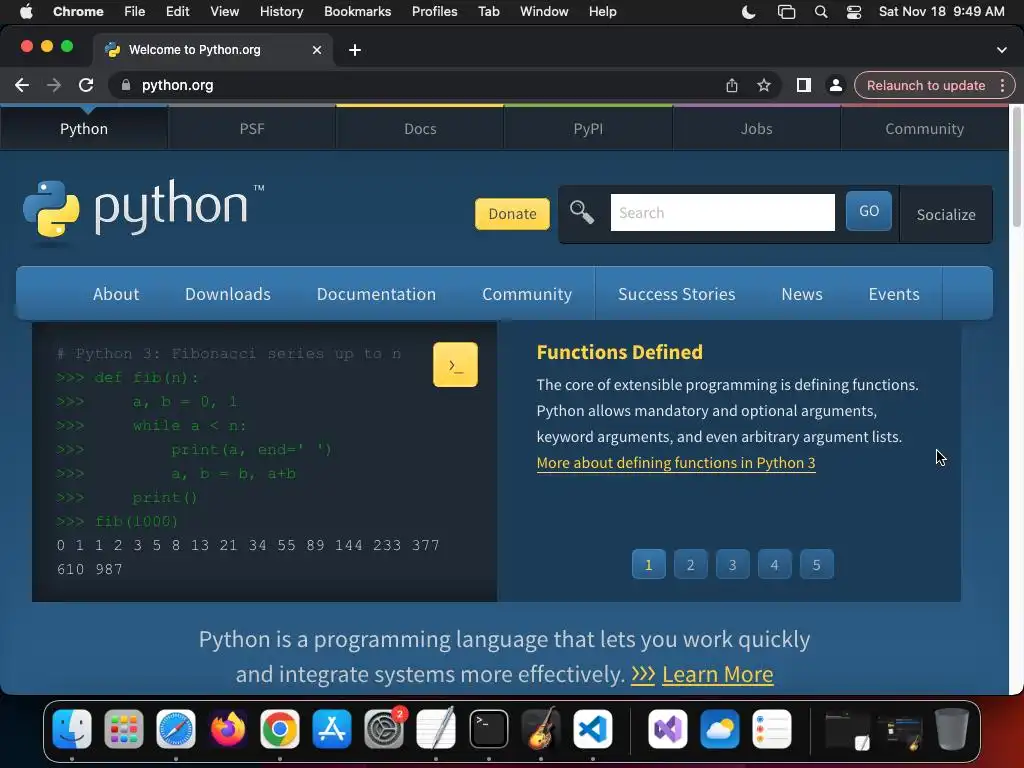Launch the interactive shell button

(455, 364)
